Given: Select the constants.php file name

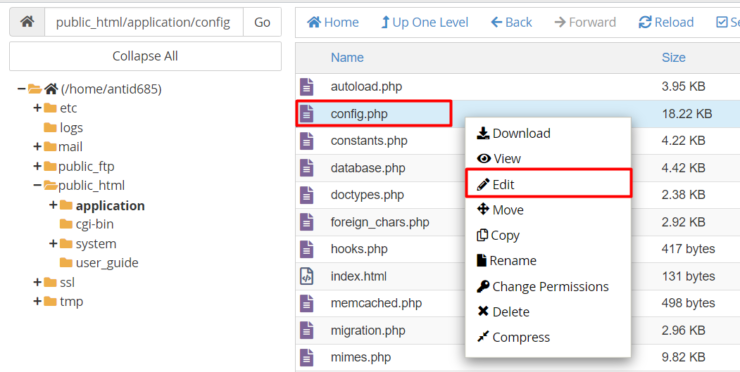Looking at the screenshot, I should pyautogui.click(x=369, y=141).
